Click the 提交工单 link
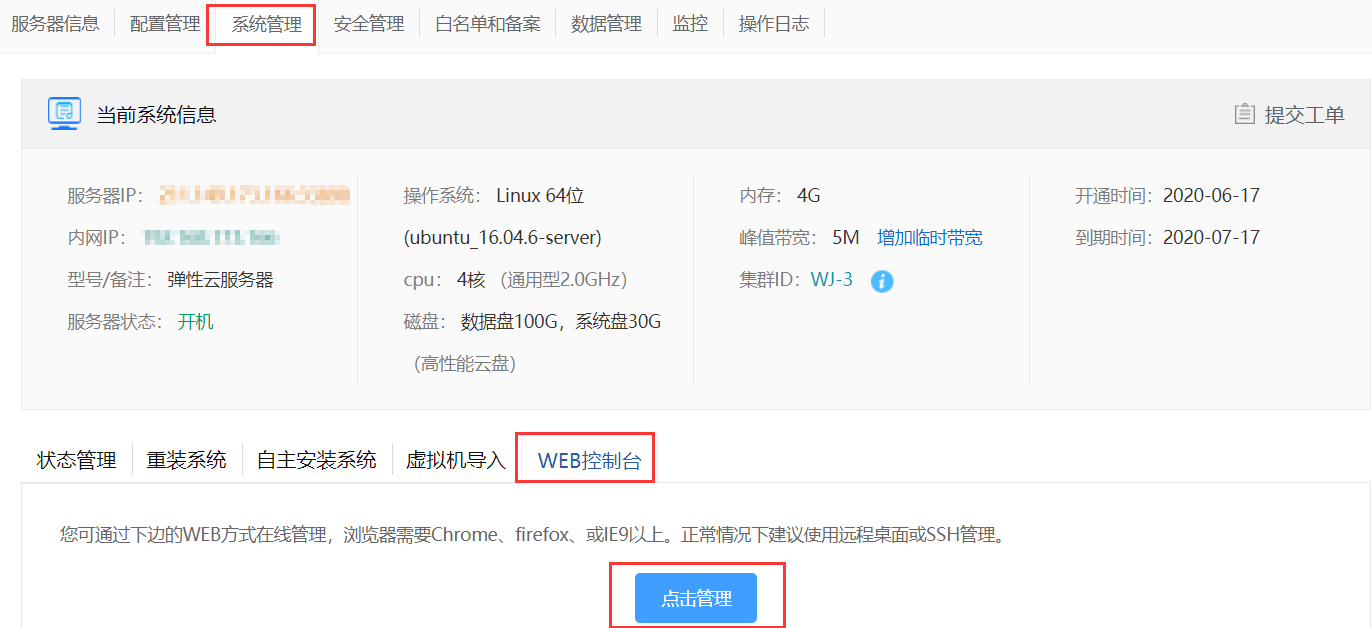 pyautogui.click(x=1304, y=115)
